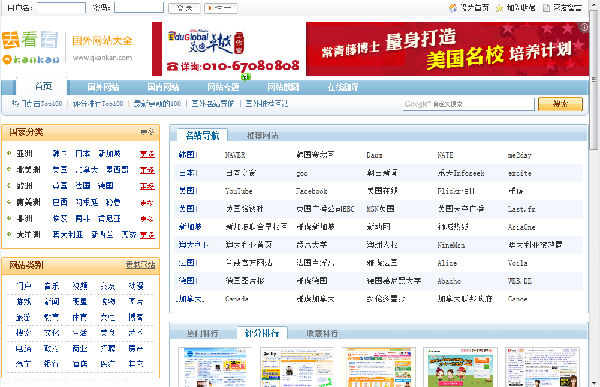Focus the password input field

click(x=139, y=7)
